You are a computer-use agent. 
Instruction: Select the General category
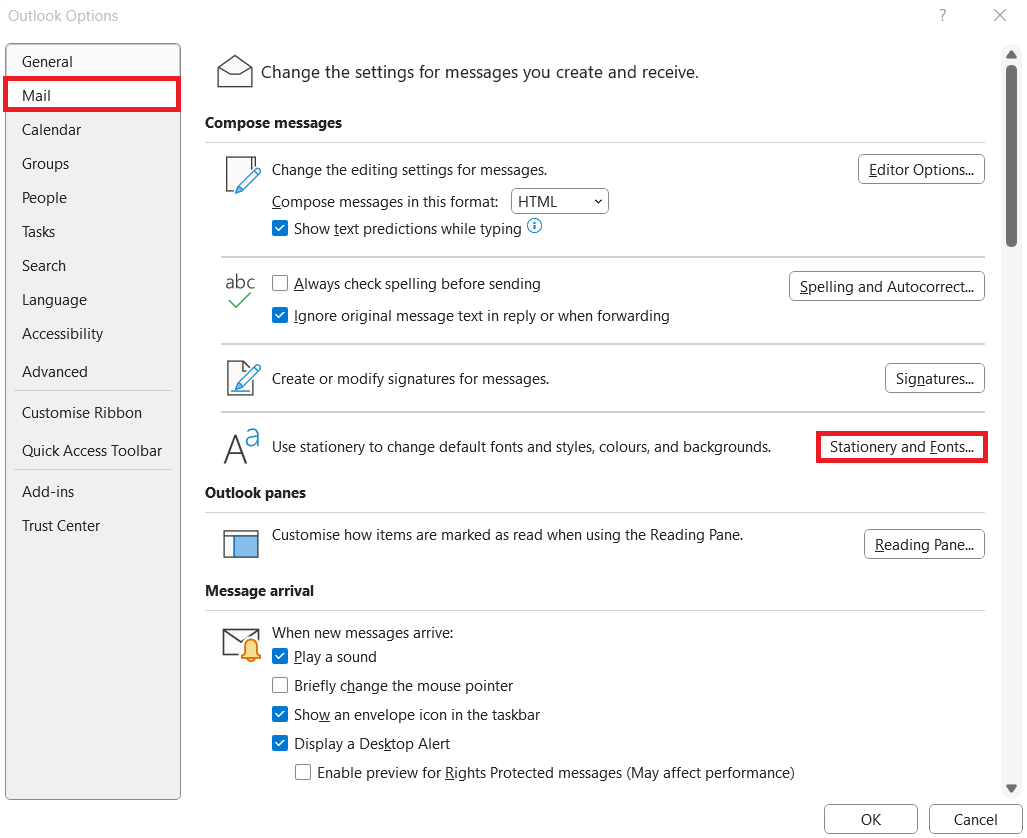[92, 62]
